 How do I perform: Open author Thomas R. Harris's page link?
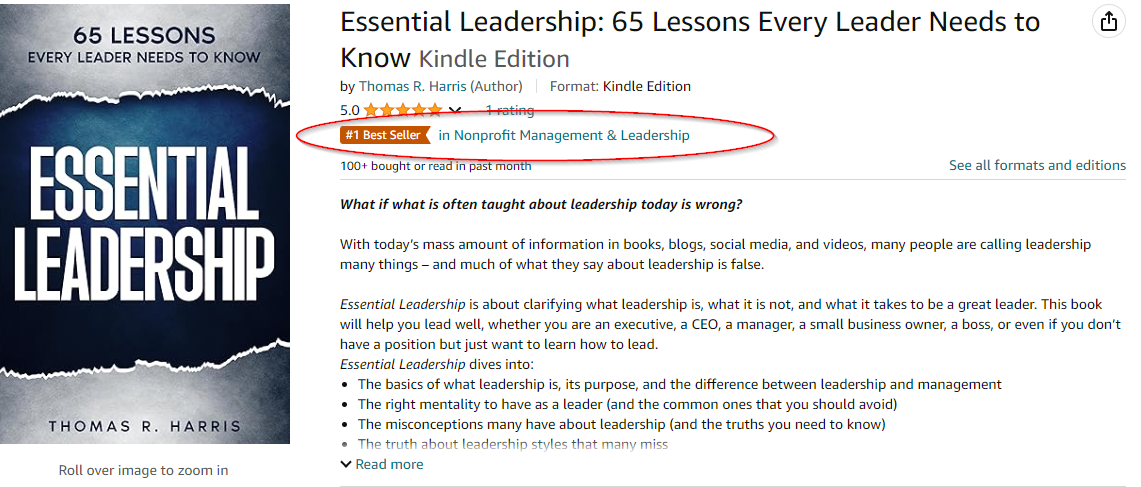[412, 86]
